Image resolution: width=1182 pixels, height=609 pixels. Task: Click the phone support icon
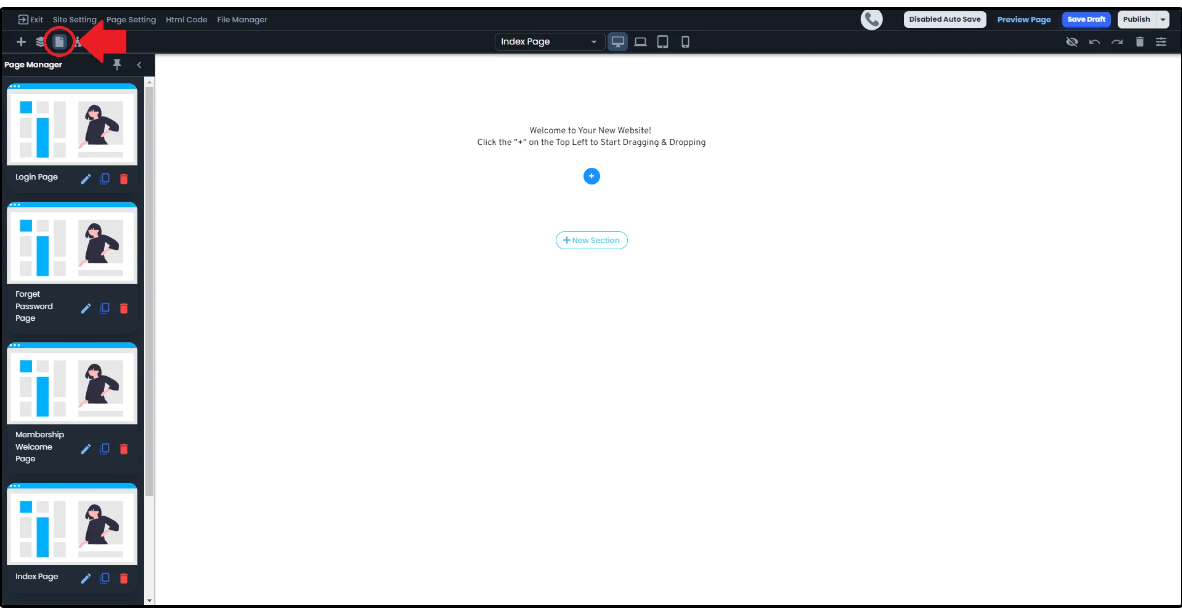872,19
